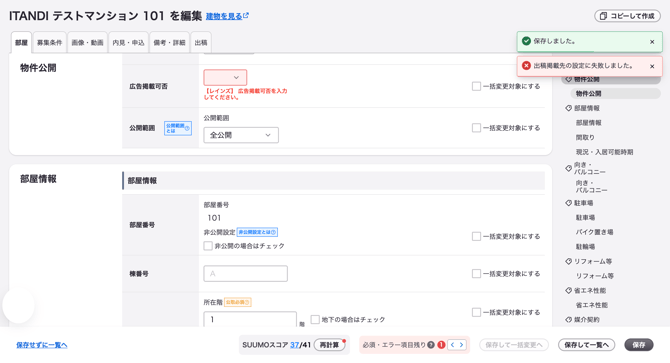Jump to 駐輪場 in sidebar
The image size is (670, 363).
pos(585,246)
